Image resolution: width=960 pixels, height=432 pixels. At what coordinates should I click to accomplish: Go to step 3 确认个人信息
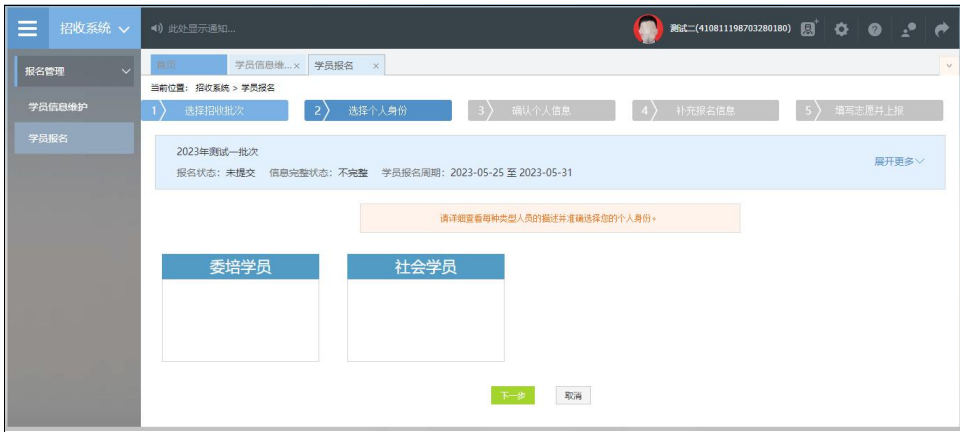click(x=542, y=111)
